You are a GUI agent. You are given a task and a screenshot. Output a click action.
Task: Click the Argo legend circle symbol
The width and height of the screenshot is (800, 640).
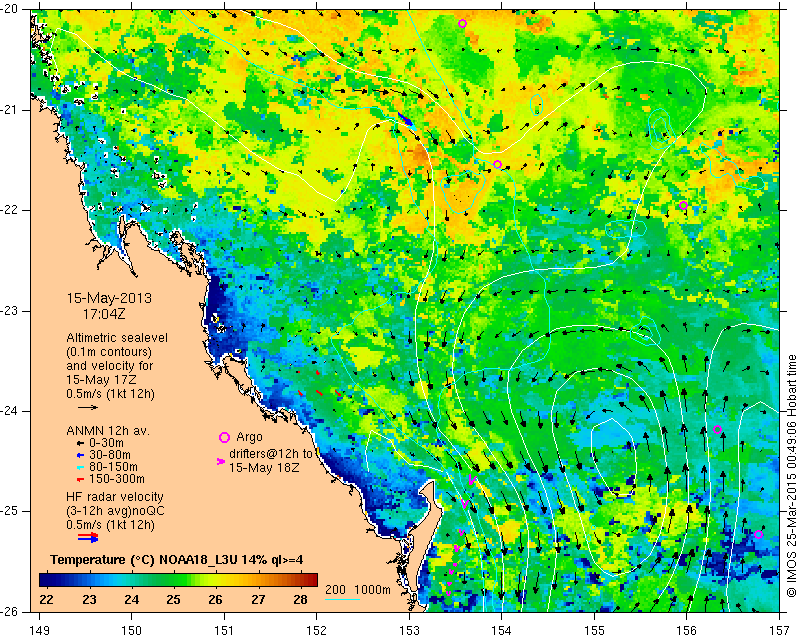(x=224, y=437)
